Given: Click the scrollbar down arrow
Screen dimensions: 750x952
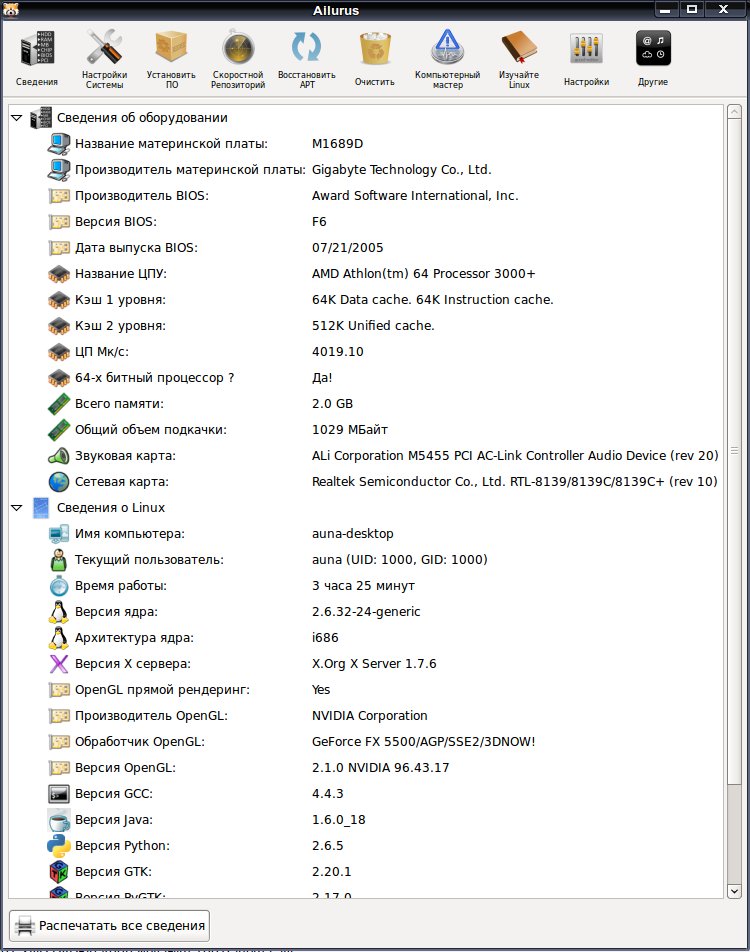Looking at the screenshot, I should point(734,891).
